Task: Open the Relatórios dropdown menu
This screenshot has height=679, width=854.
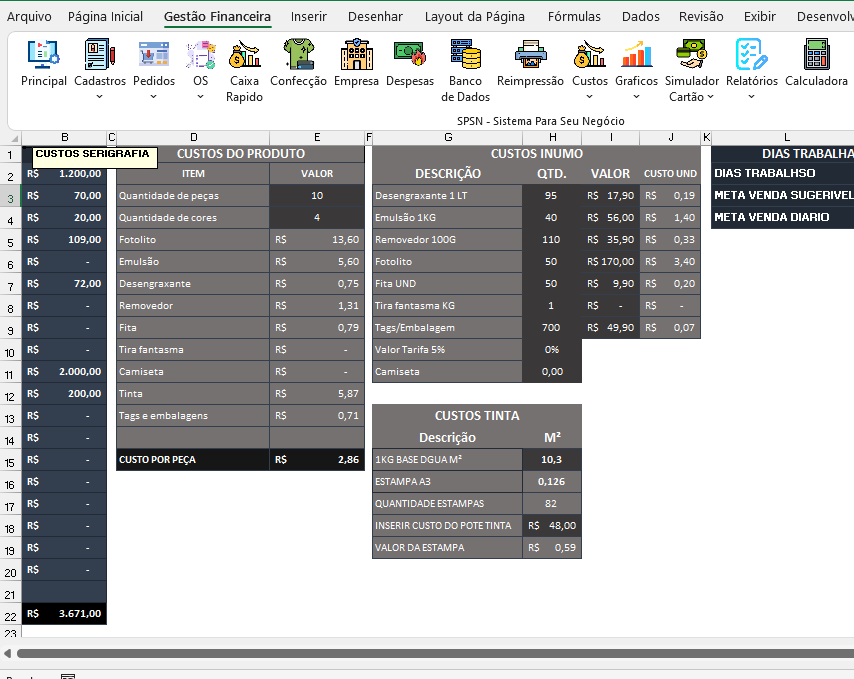Action: point(752,96)
